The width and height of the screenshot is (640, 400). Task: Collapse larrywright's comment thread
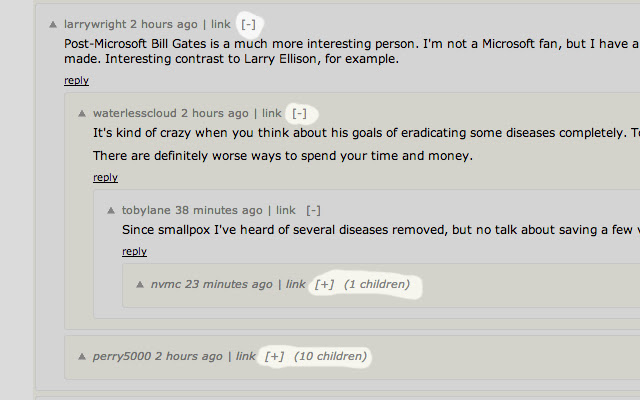(x=249, y=24)
